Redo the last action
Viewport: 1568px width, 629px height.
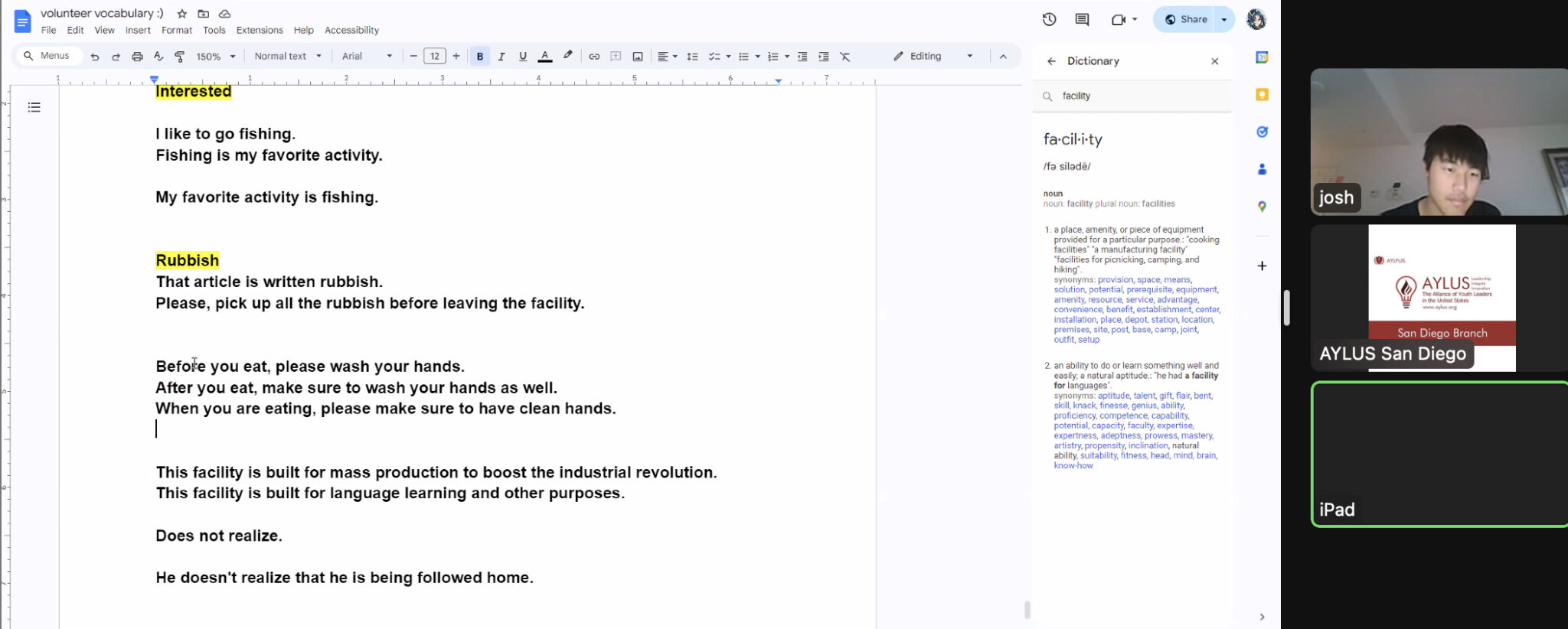pyautogui.click(x=116, y=57)
